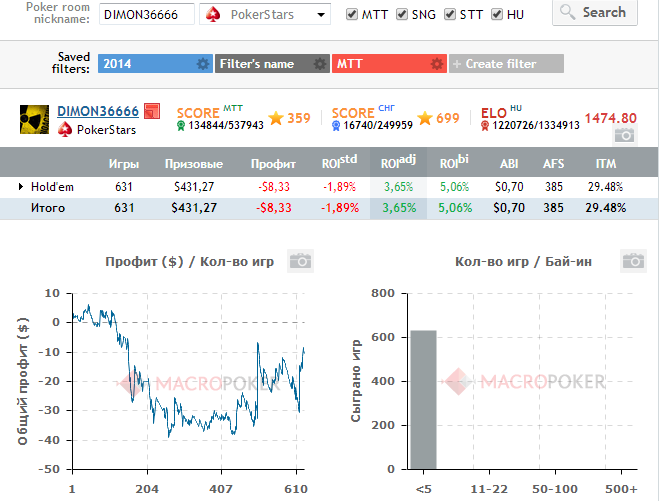Click Hold'em row ROI std -1,89%
Image resolution: width=659 pixels, height=501 pixels.
click(340, 187)
